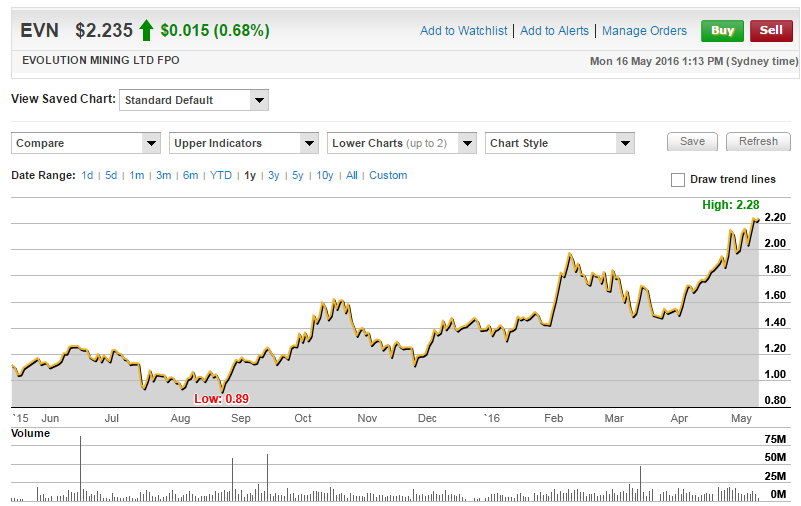Select the 5y date range
Image resolution: width=801 pixels, height=506 pixels.
[x=298, y=175]
